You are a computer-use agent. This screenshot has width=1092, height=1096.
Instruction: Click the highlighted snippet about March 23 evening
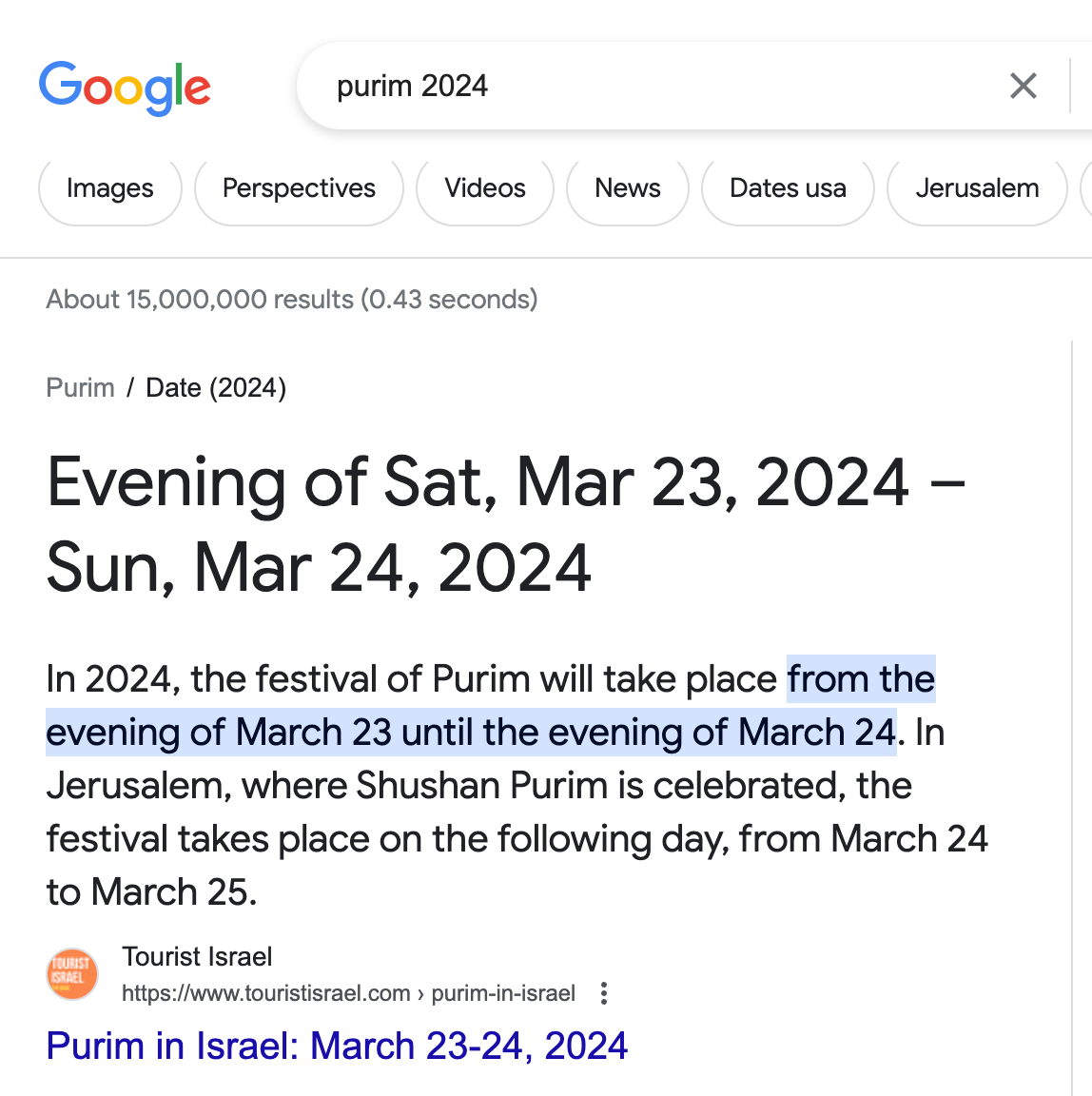[x=471, y=733]
